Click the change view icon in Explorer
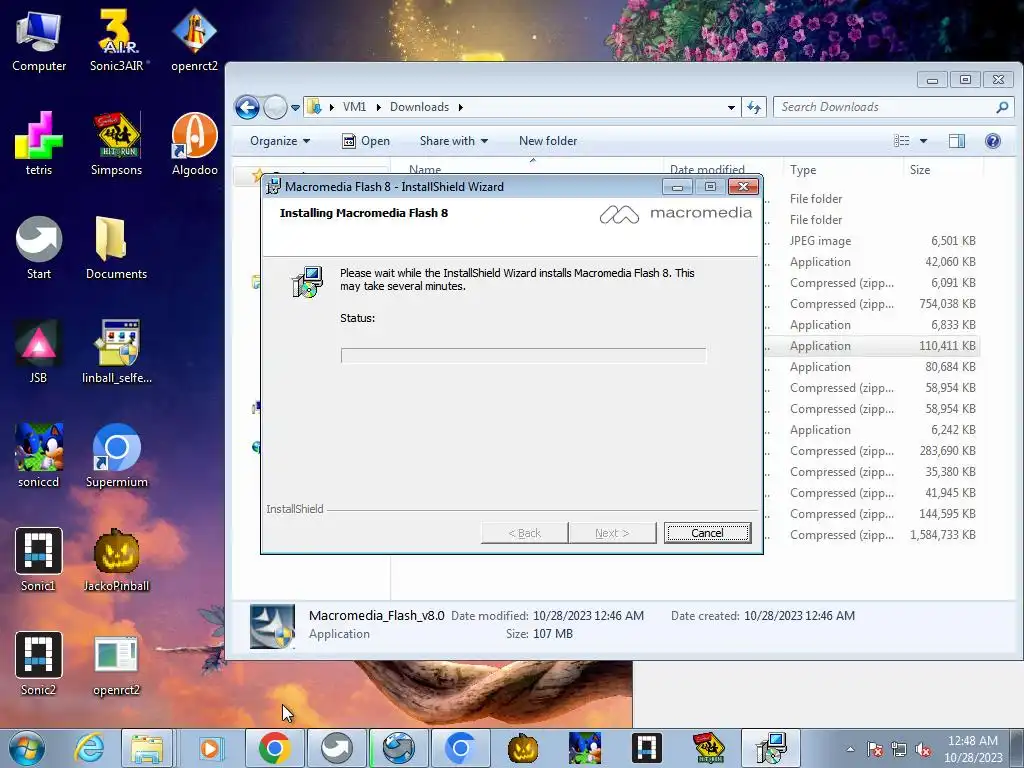 [x=902, y=141]
